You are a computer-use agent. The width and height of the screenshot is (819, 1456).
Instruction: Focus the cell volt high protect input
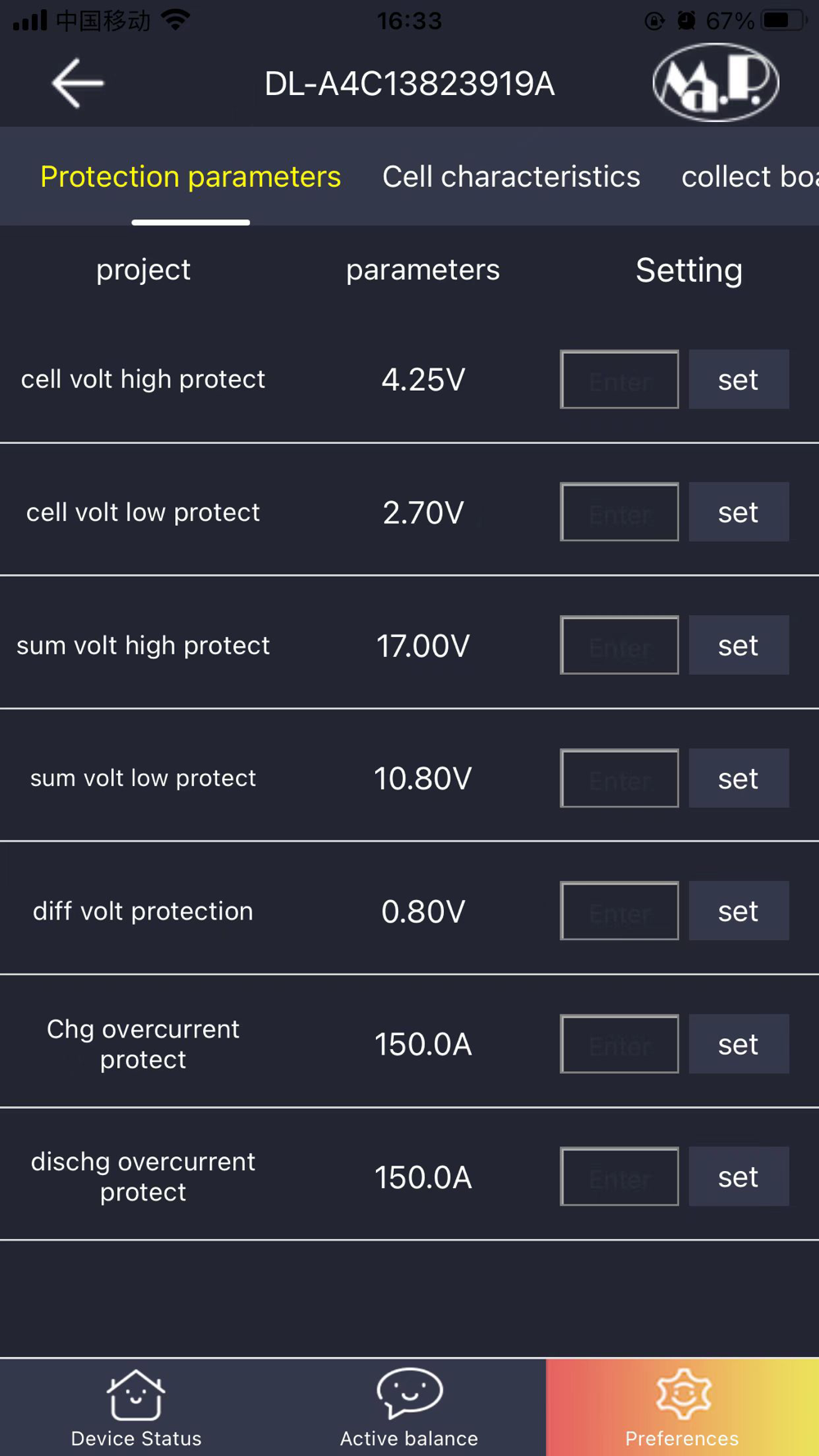[619, 380]
